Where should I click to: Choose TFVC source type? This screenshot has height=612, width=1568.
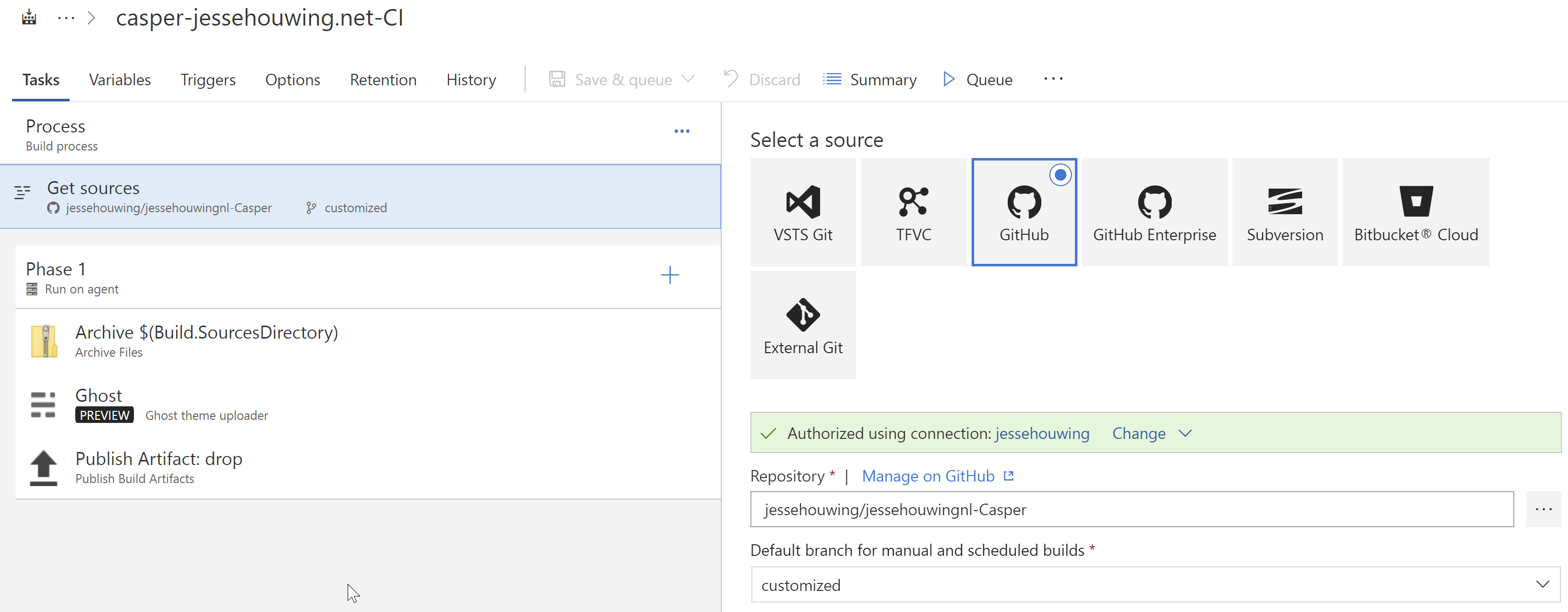pyautogui.click(x=913, y=212)
